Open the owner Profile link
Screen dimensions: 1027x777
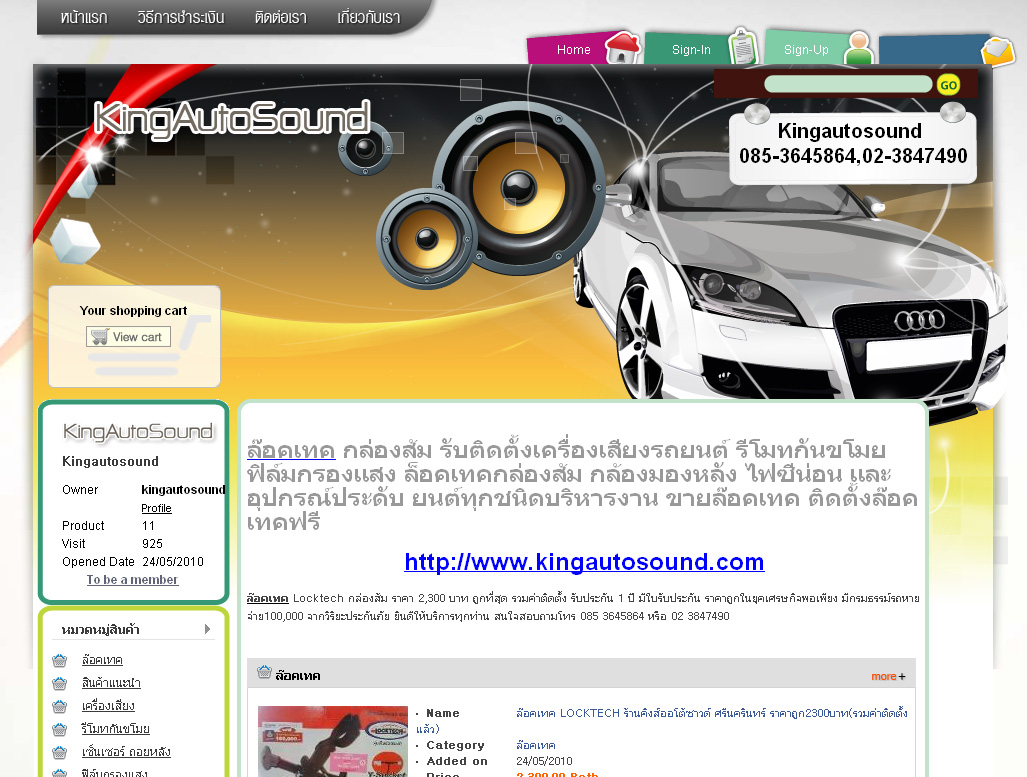(x=157, y=508)
